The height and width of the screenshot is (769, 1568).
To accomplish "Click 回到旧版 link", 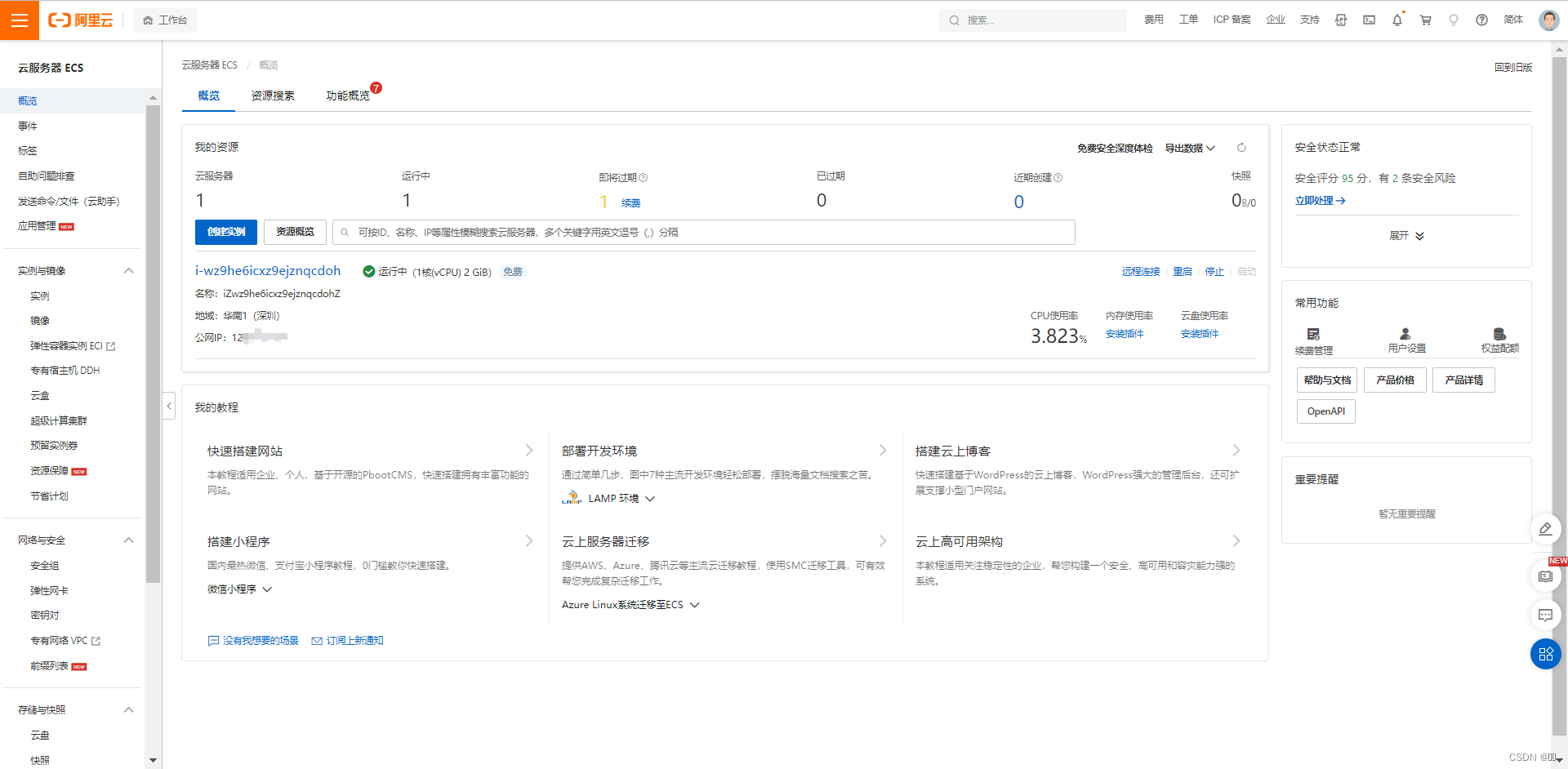I will pos(1513,68).
